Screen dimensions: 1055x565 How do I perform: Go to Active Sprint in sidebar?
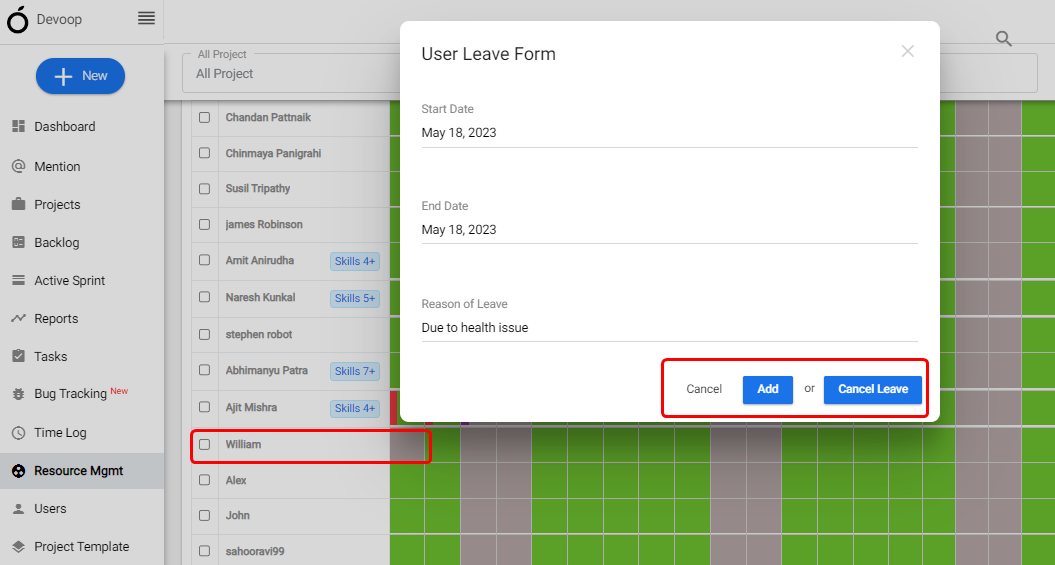69,280
